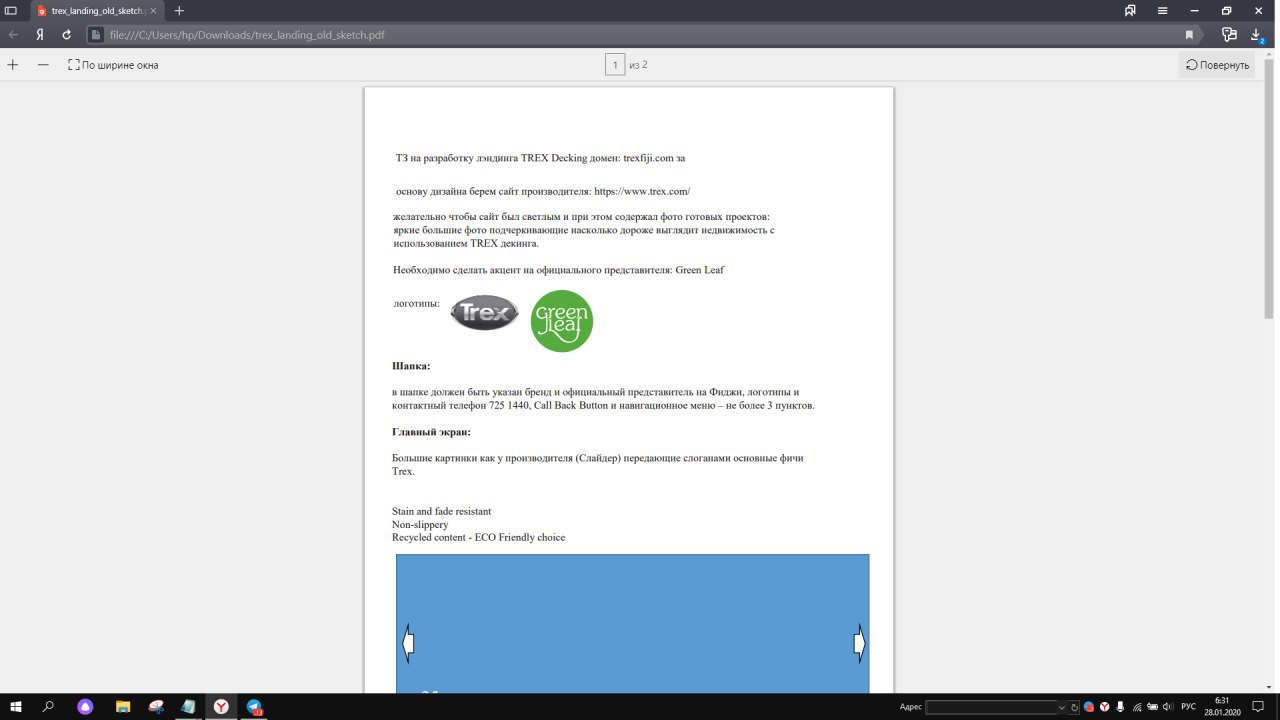Click the 'Stain and fade resistant' line

(441, 511)
